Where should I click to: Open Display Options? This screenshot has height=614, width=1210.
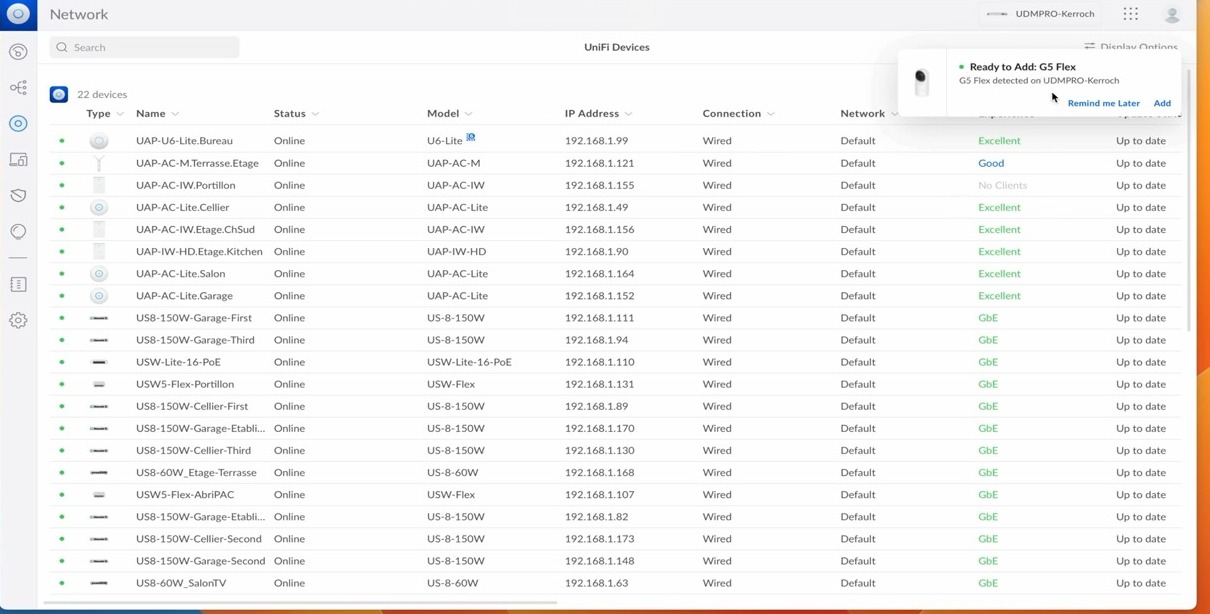click(1131, 46)
